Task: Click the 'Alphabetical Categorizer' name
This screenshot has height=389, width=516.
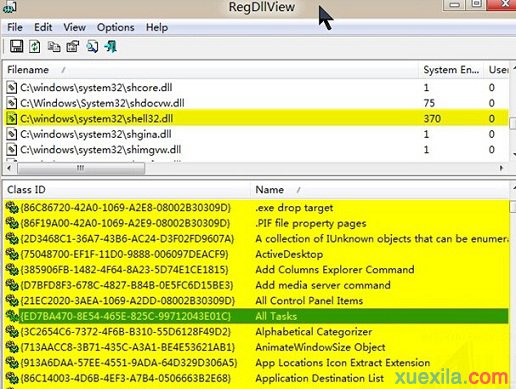Action: point(314,332)
